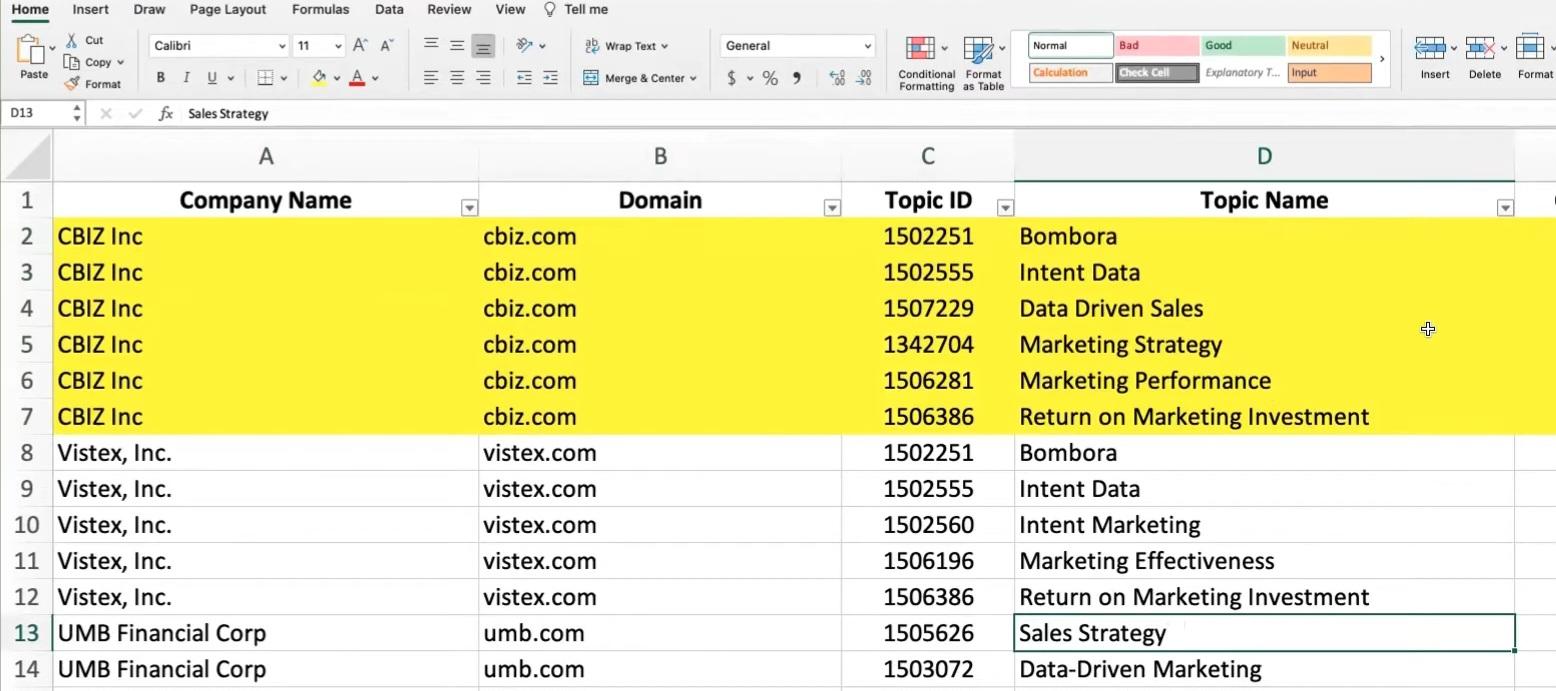Click the Decrease Indent icon

[524, 78]
